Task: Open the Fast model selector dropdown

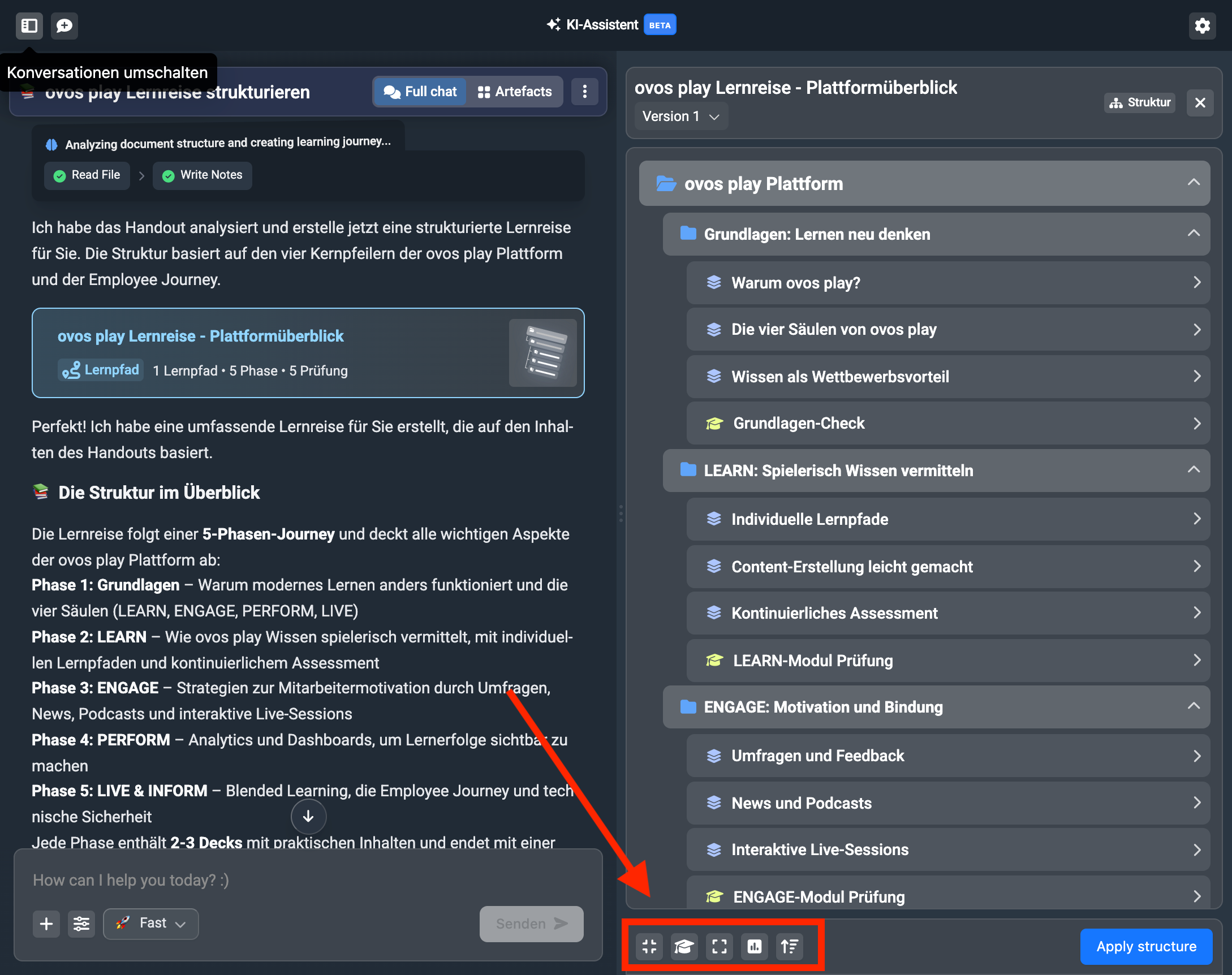Action: 151,924
